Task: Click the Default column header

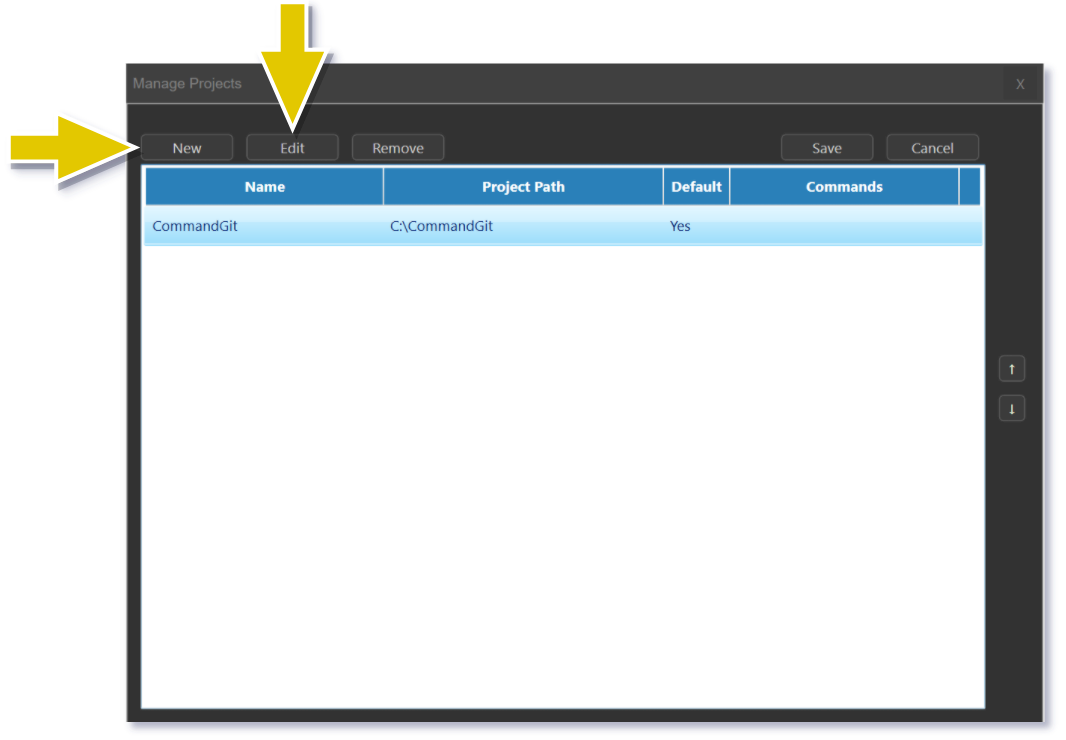Action: (696, 187)
